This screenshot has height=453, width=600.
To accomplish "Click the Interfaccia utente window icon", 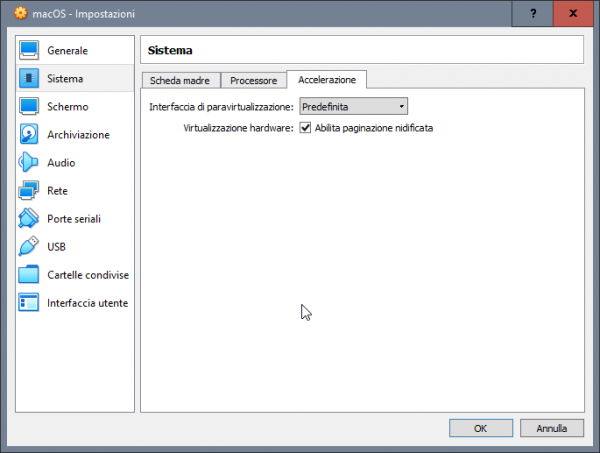I will [29, 303].
